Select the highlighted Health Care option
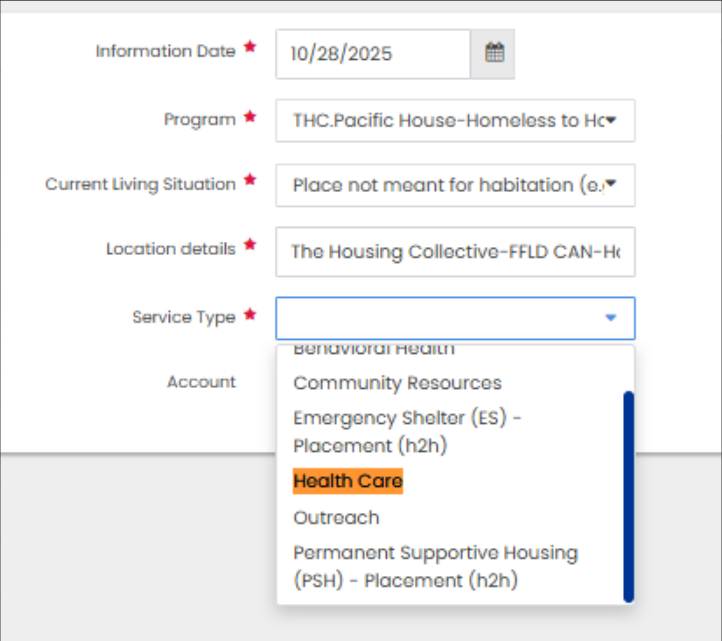 (x=347, y=481)
